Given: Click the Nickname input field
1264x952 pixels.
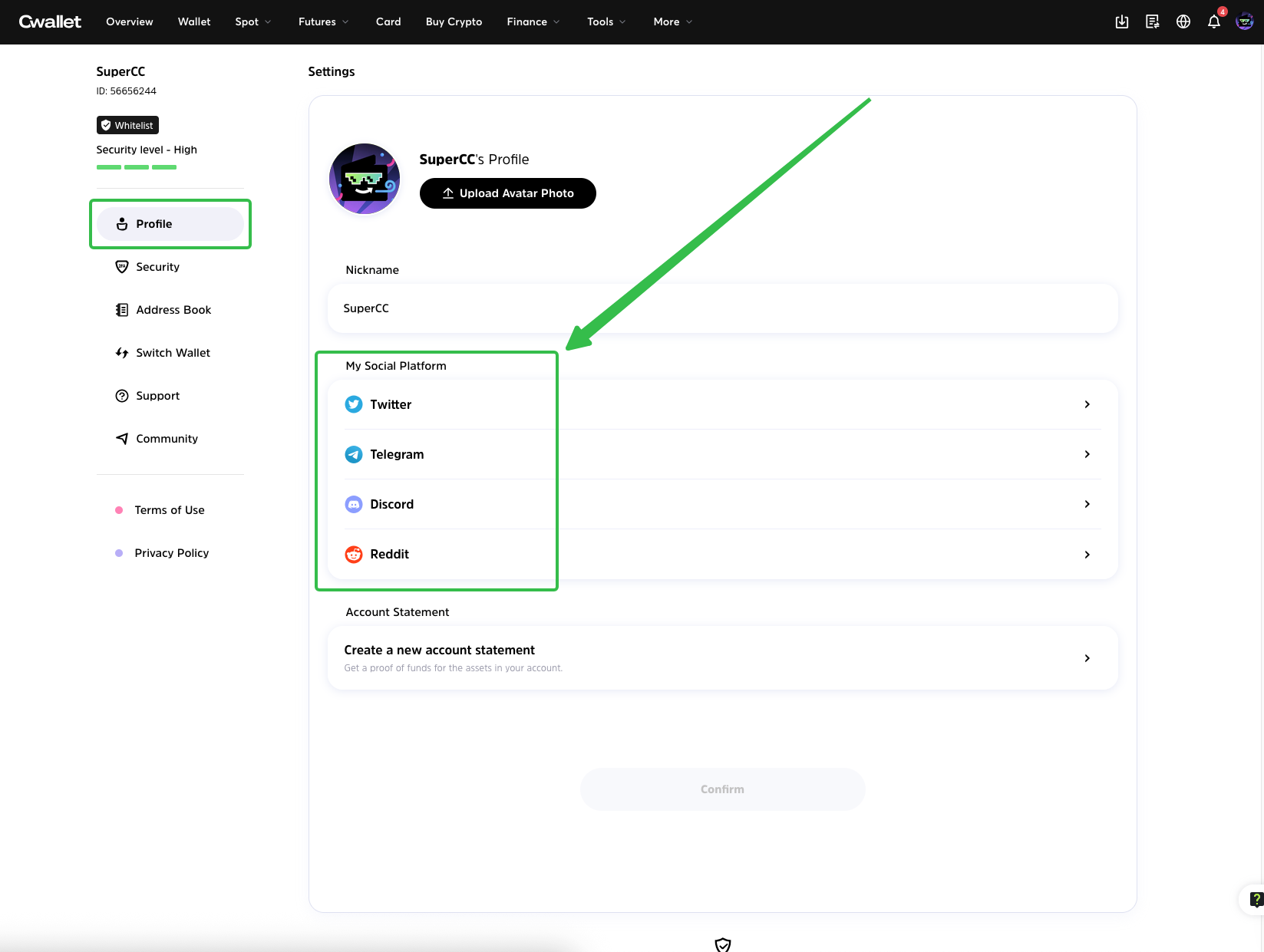Looking at the screenshot, I should [x=721, y=308].
